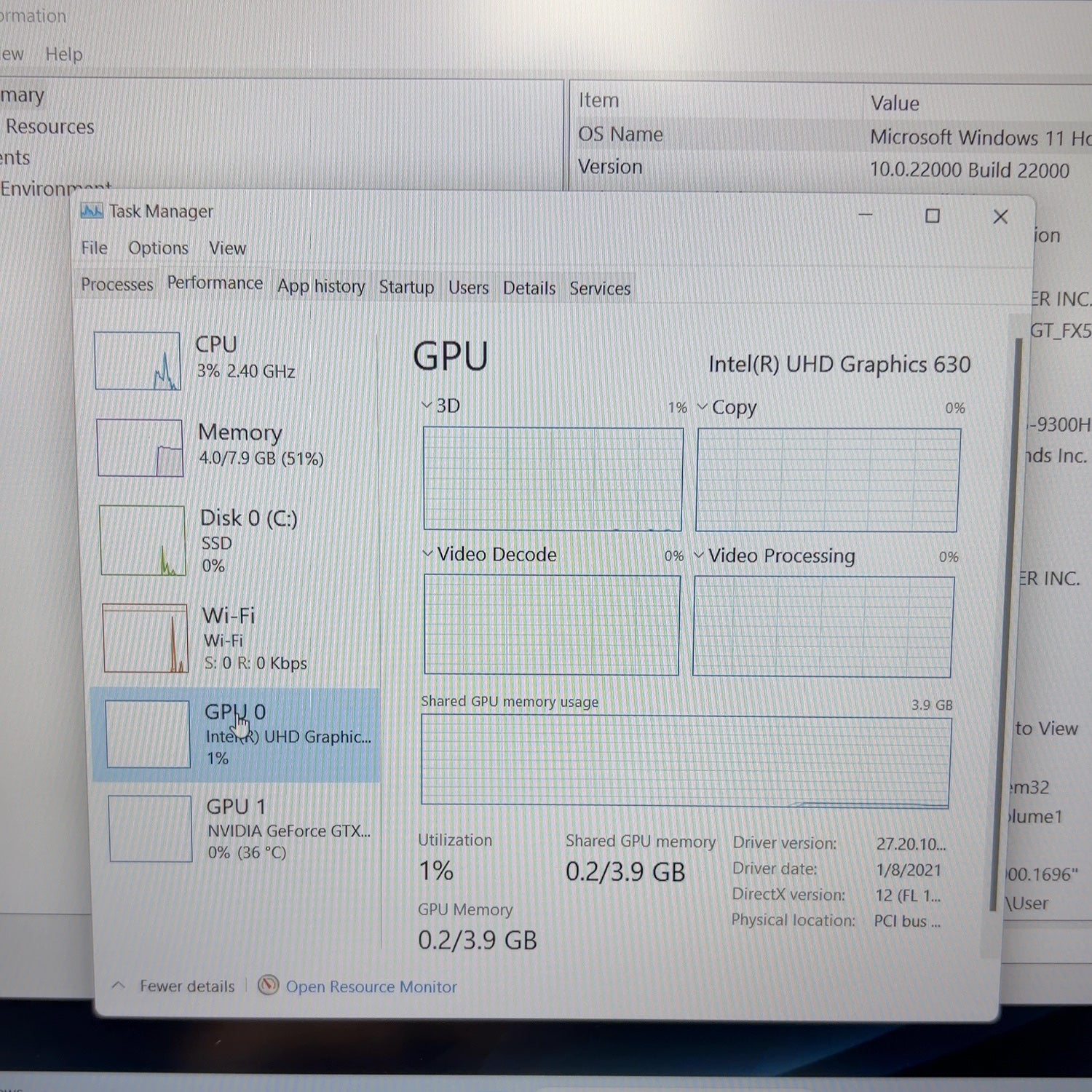Click Value column header in System Information

click(x=895, y=103)
